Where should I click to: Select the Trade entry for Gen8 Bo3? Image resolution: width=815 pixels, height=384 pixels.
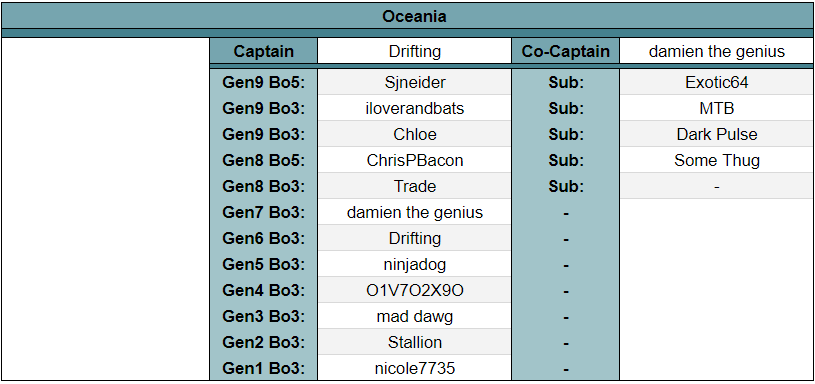pos(415,186)
